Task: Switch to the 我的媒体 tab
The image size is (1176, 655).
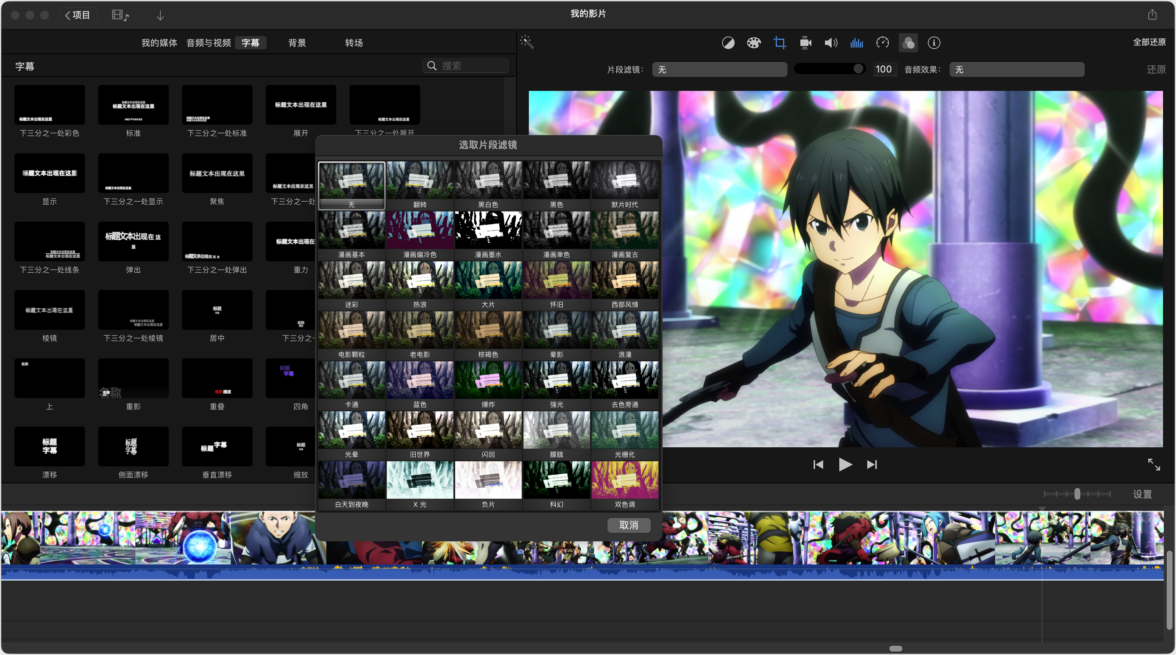Action: tap(159, 43)
